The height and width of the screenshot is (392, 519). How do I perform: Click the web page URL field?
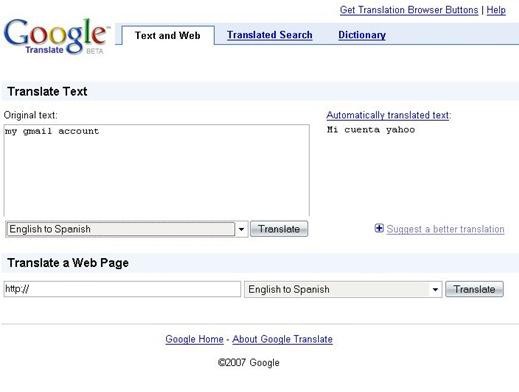tap(122, 289)
